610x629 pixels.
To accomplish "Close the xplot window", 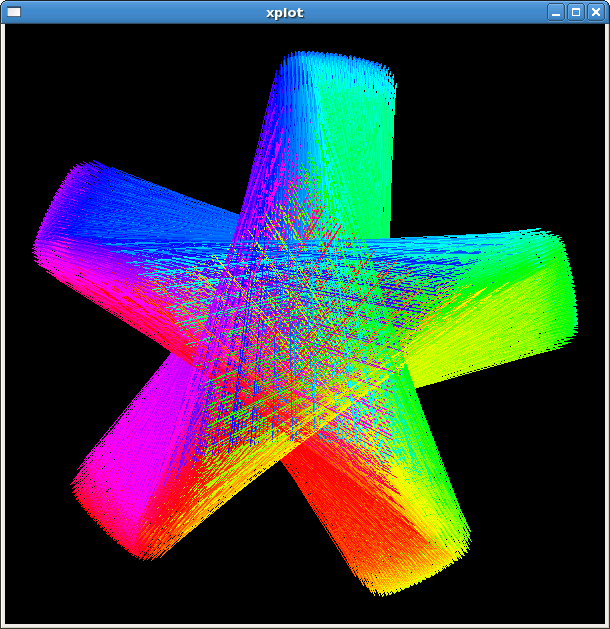I will [596, 12].
